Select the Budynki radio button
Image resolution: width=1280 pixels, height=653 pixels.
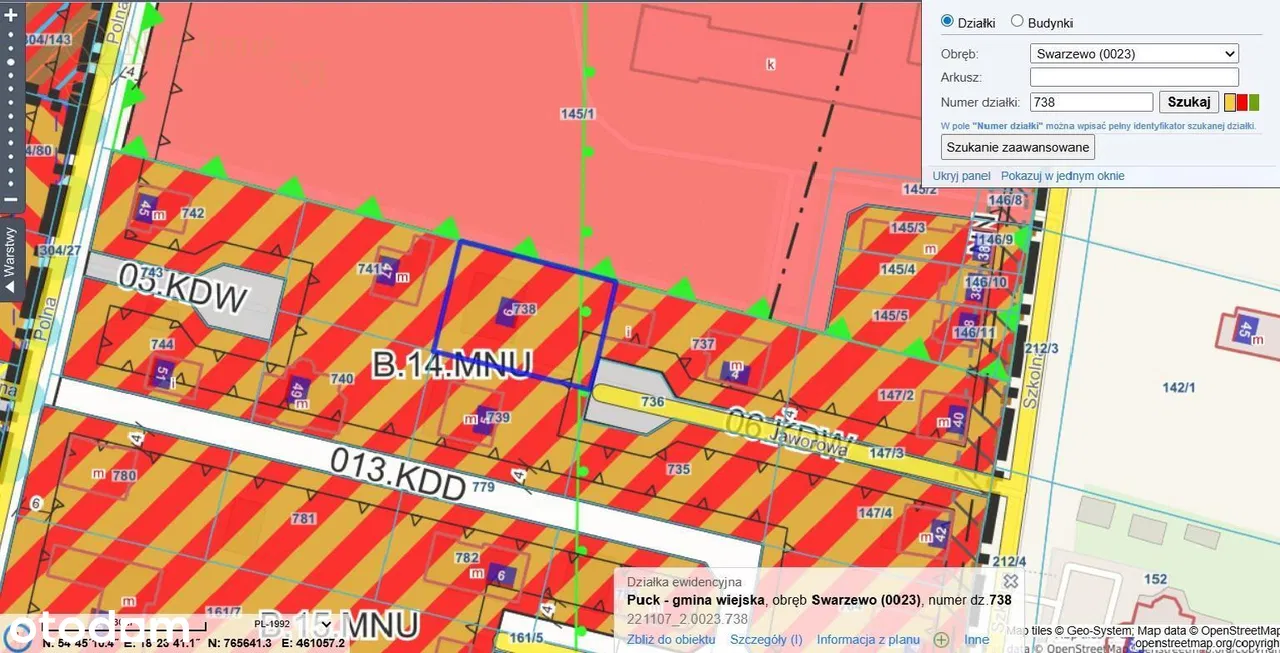[1017, 21]
